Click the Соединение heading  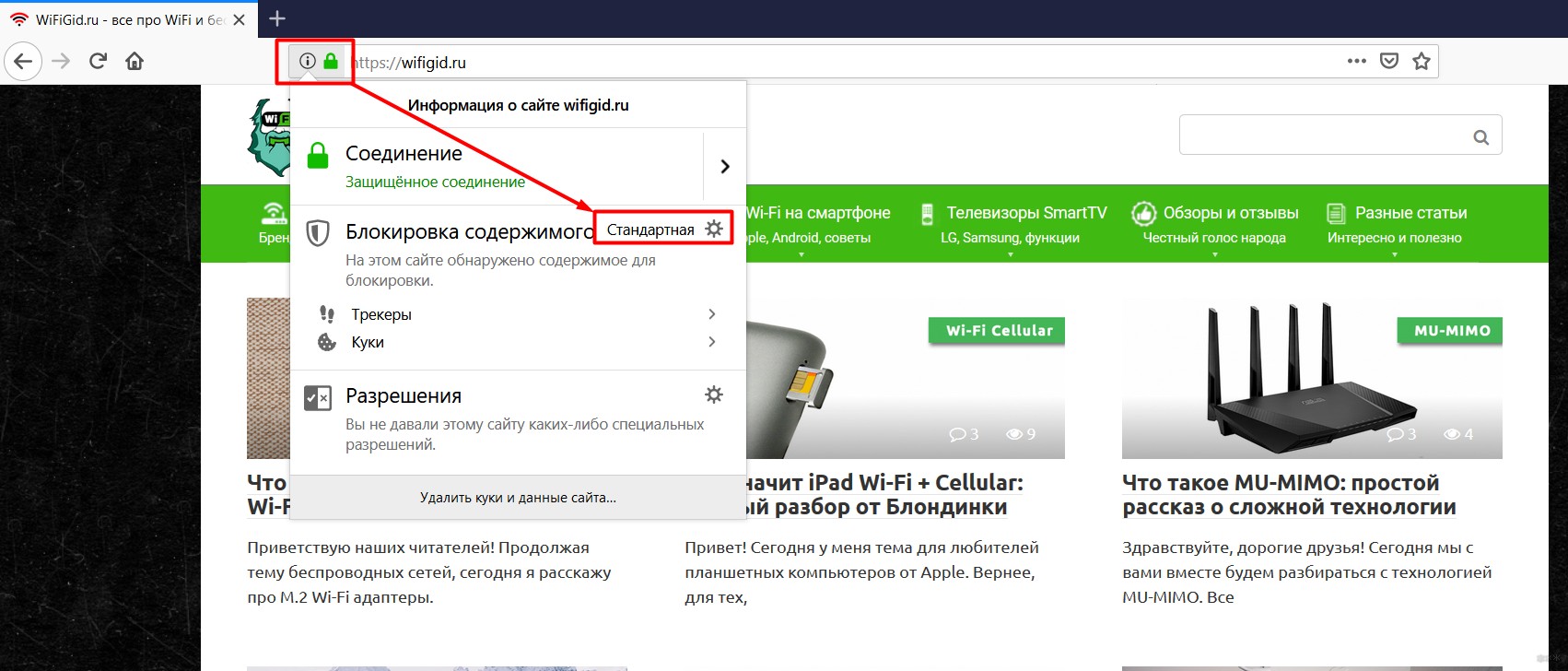tap(404, 154)
